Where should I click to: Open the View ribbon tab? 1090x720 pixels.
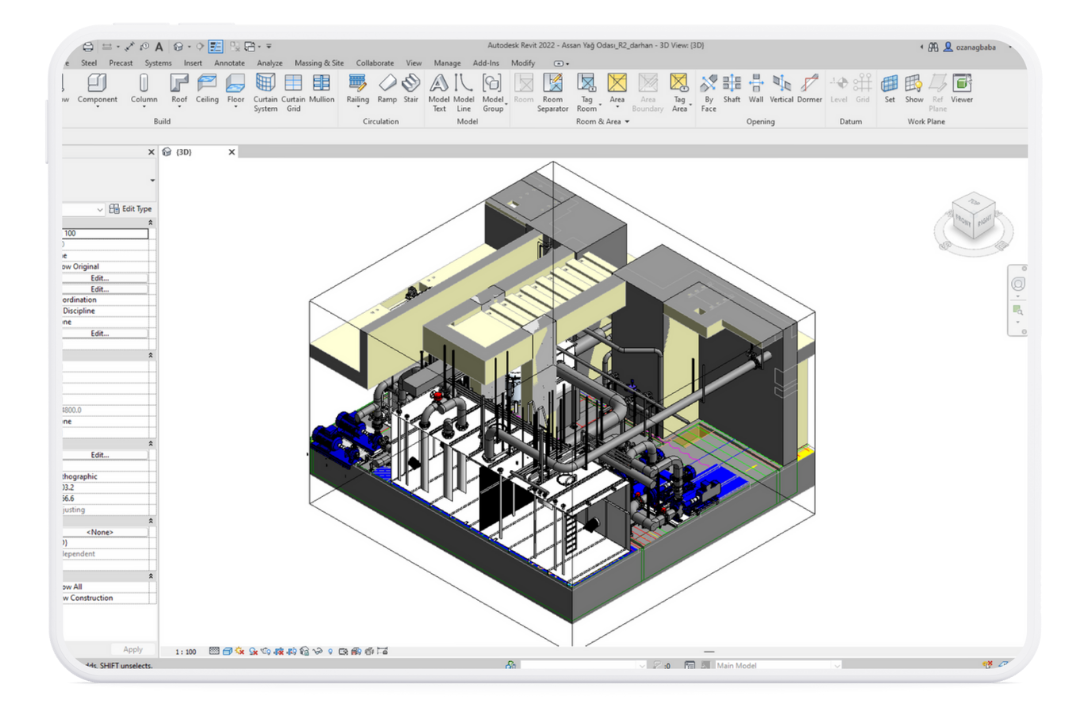pyautogui.click(x=414, y=63)
